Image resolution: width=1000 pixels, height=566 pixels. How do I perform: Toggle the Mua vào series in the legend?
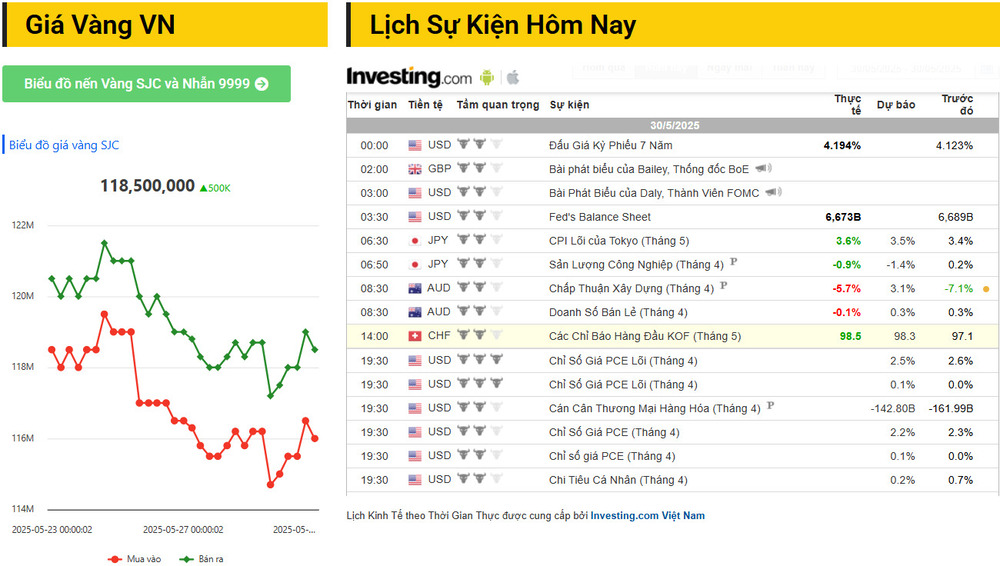[x=135, y=559]
